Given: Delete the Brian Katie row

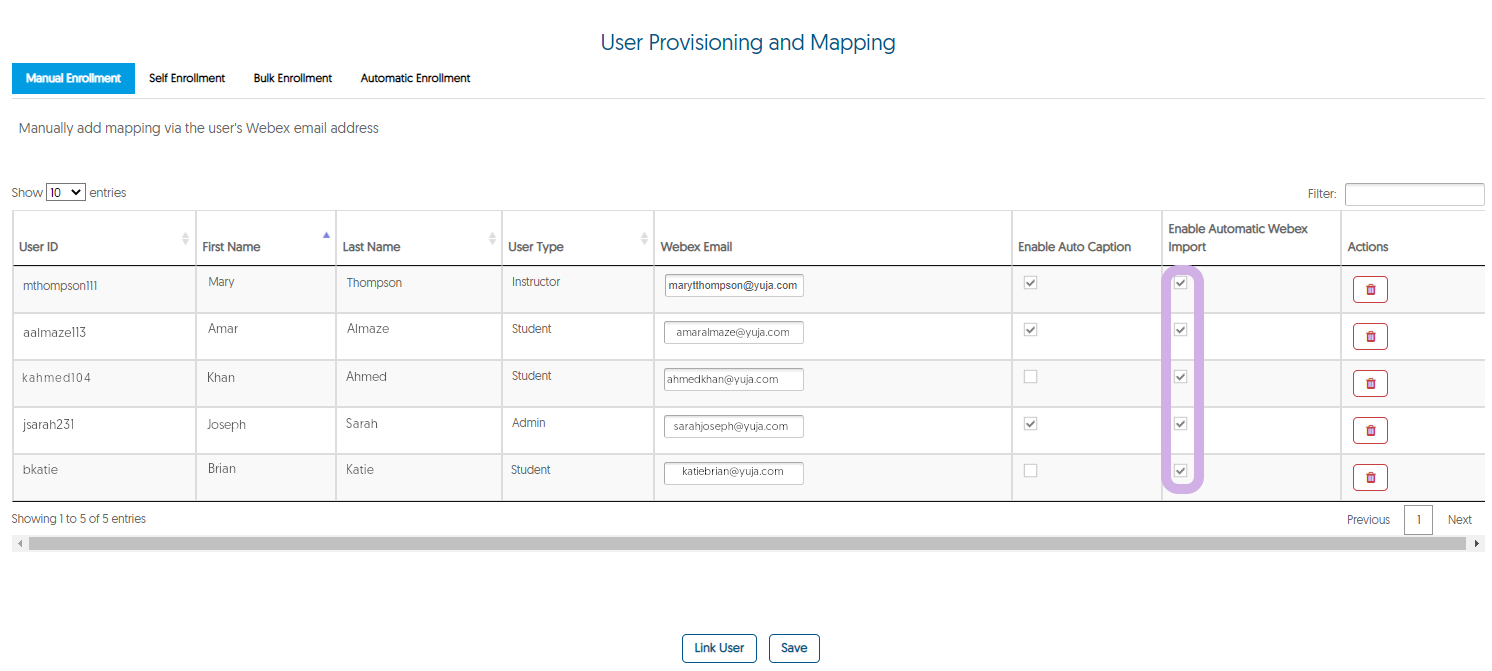Looking at the screenshot, I should click(x=1369, y=477).
